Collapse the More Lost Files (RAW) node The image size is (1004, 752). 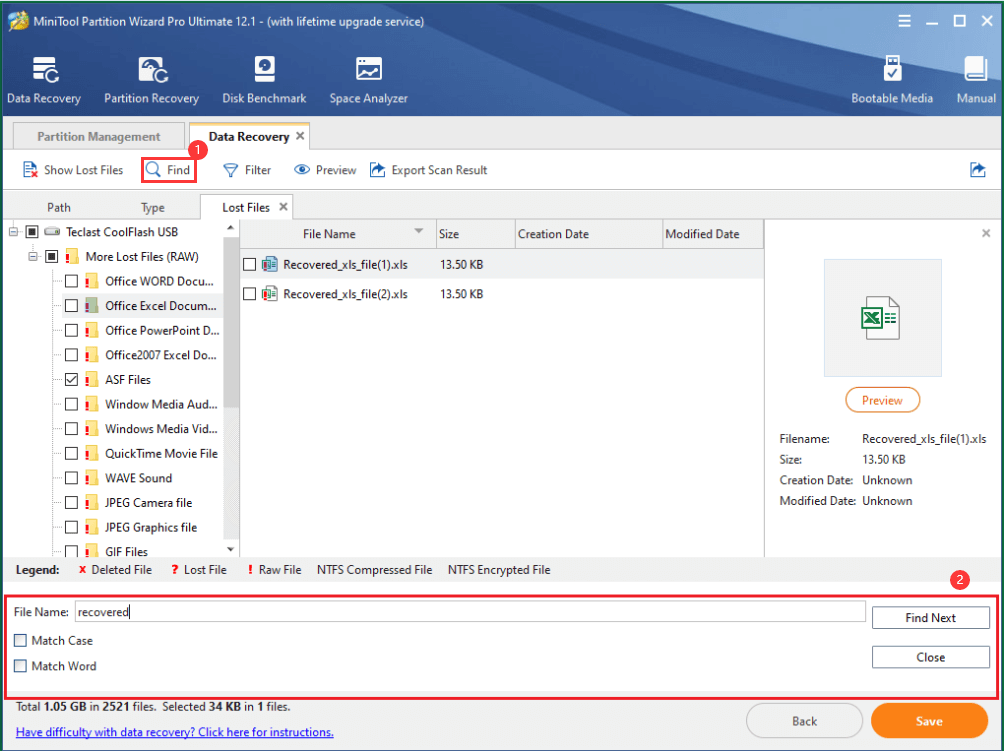tap(33, 256)
